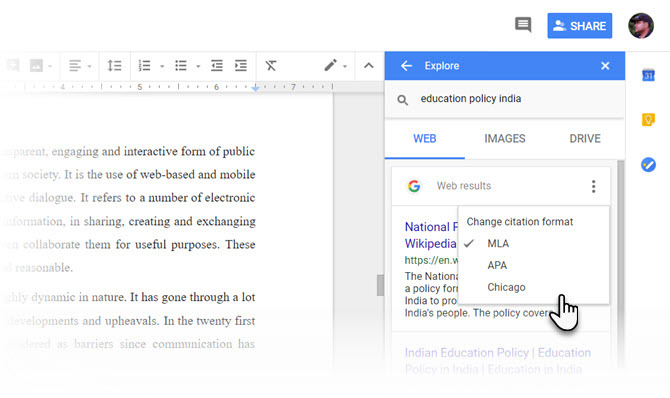Click the Explore search magnifier icon
The width and height of the screenshot is (670, 398).
403,100
